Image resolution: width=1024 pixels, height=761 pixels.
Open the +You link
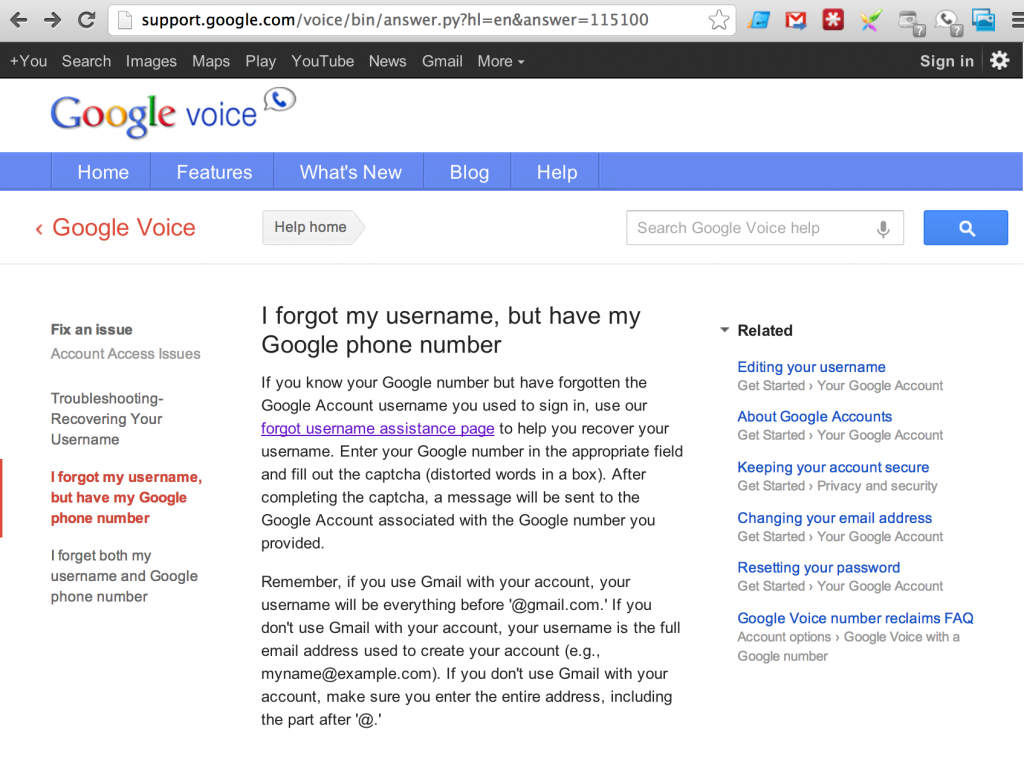[28, 61]
